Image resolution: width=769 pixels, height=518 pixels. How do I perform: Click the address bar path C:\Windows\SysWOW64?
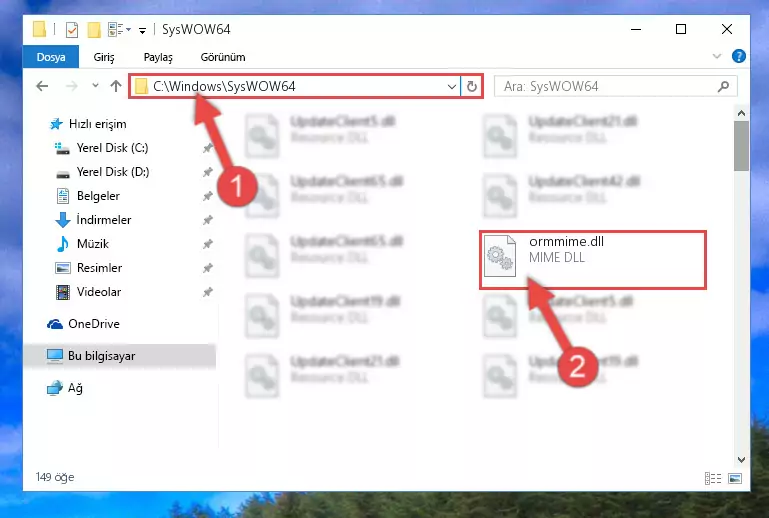tap(224, 86)
